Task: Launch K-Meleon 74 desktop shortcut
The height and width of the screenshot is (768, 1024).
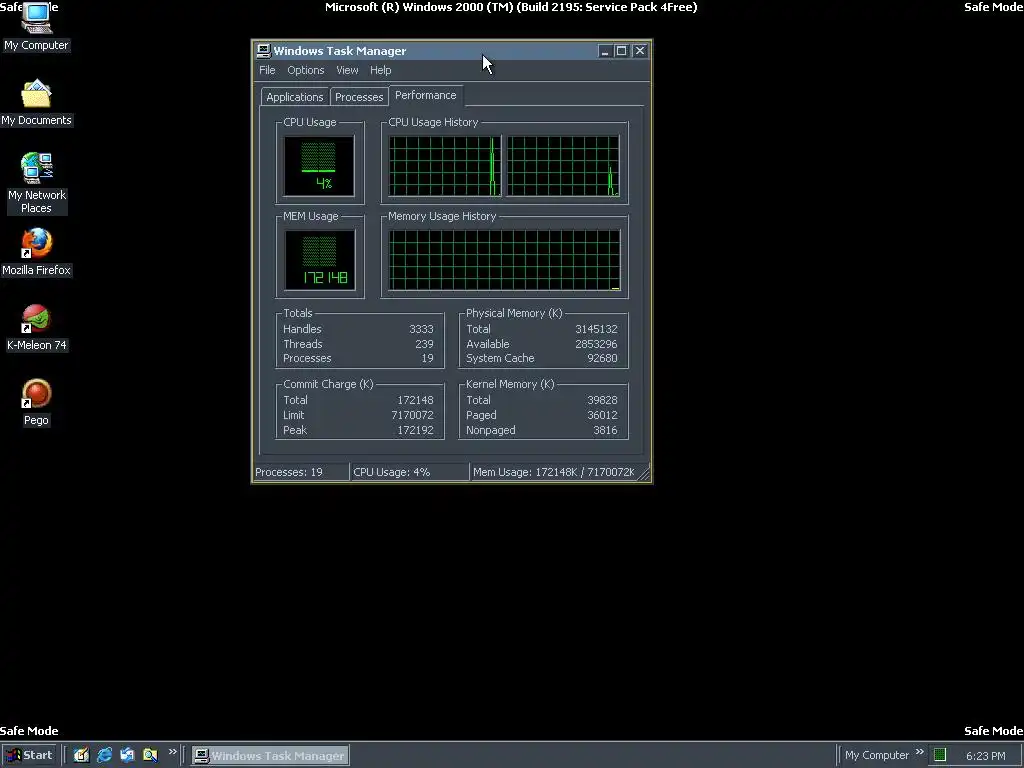Action: (x=36, y=328)
